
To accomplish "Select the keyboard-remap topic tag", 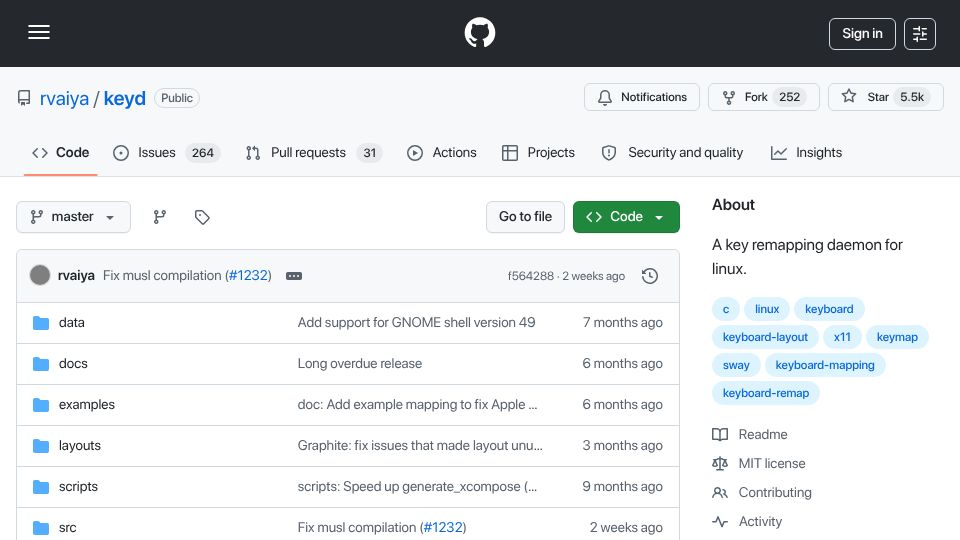I will (766, 394).
